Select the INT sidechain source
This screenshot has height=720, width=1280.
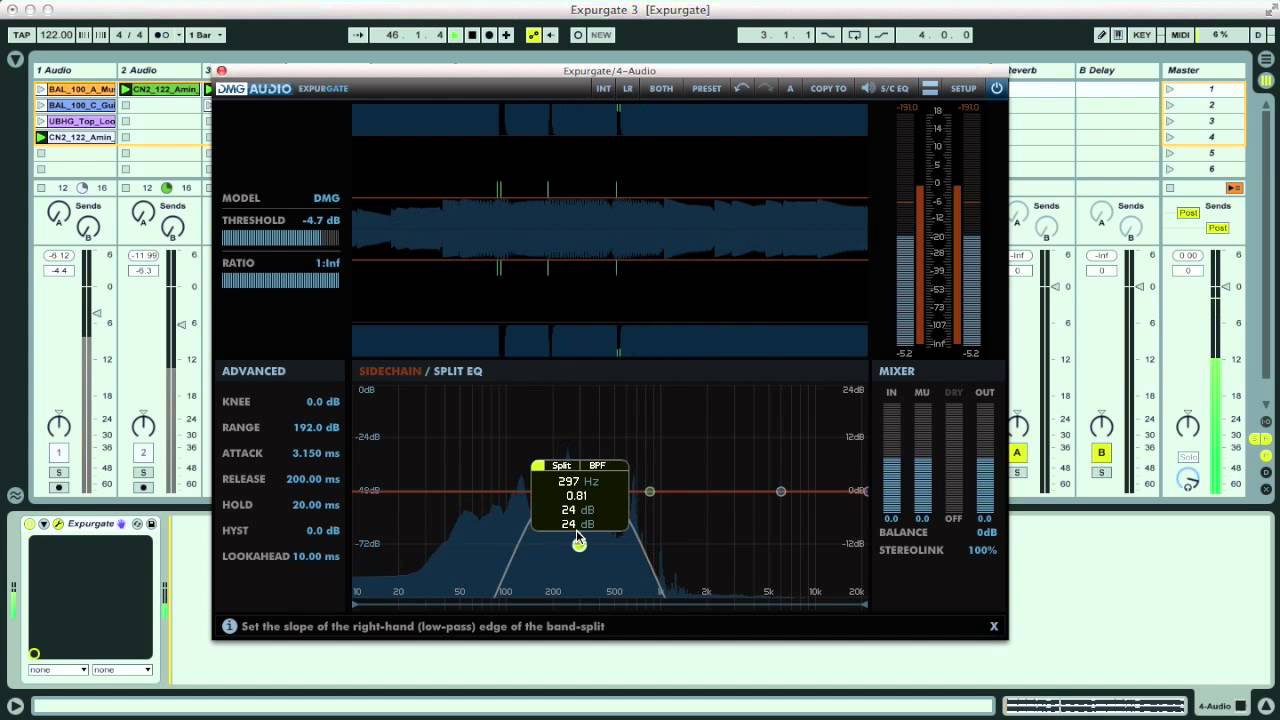604,88
